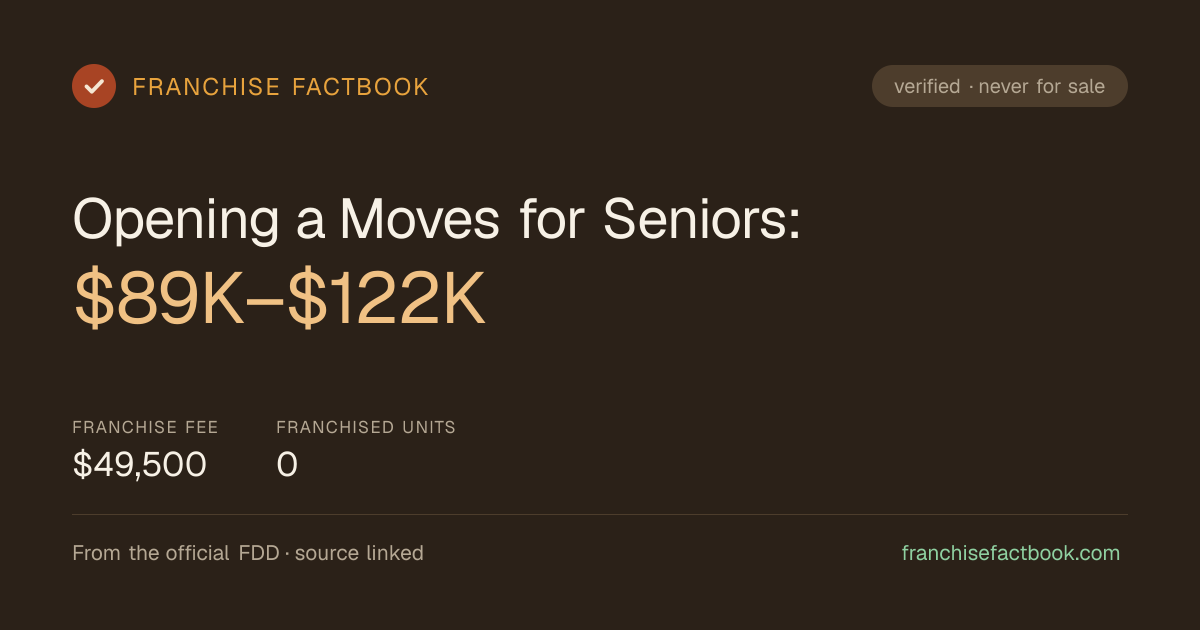1200x630 pixels.
Task: Click the word verified in the badge
Action: coord(927,87)
